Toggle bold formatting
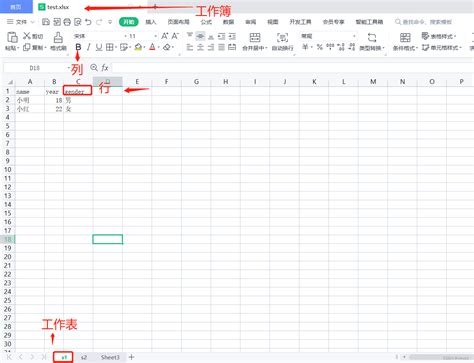This screenshot has width=474, height=363. coord(78,47)
